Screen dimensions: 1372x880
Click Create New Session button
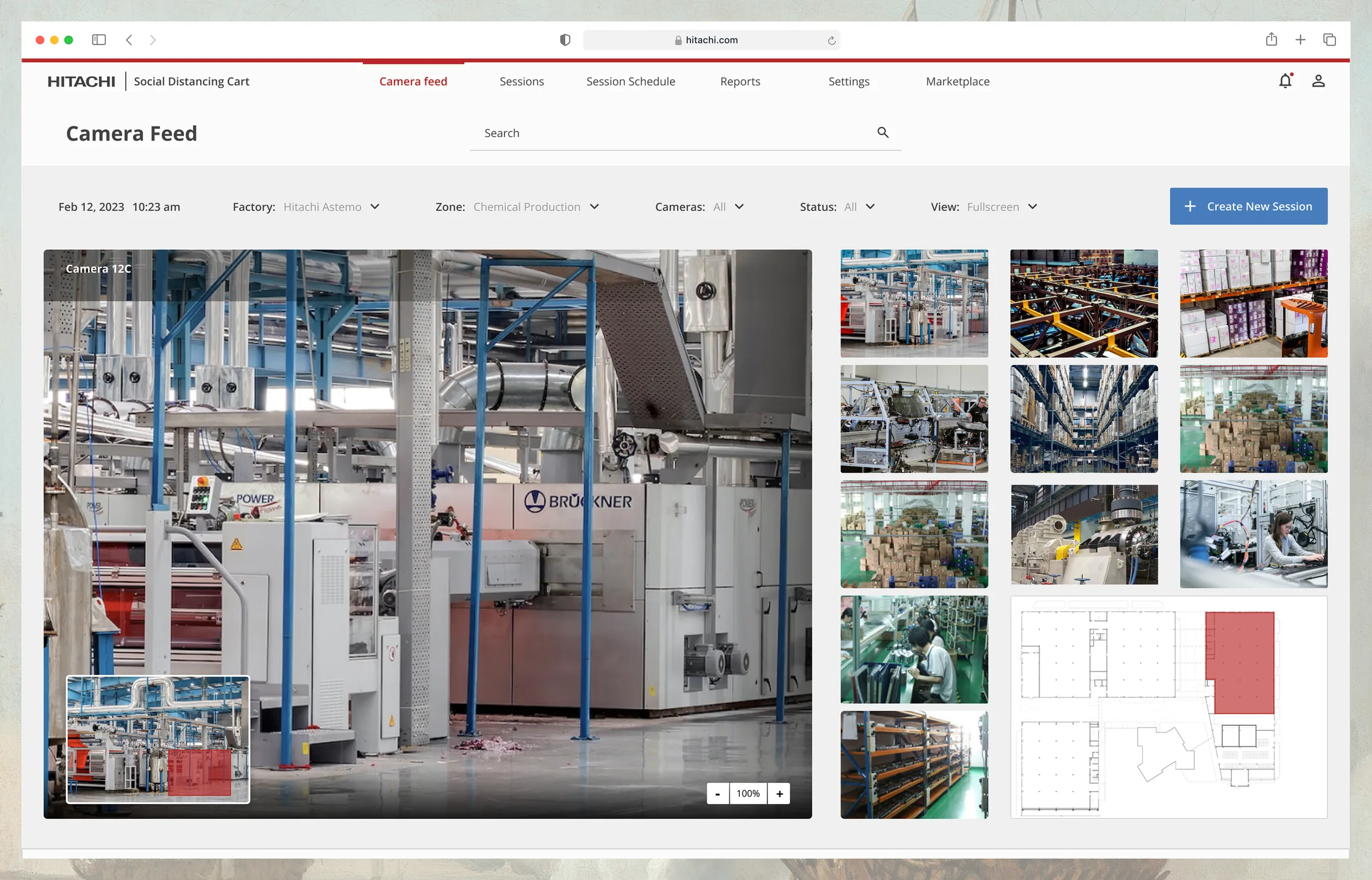pos(1249,206)
